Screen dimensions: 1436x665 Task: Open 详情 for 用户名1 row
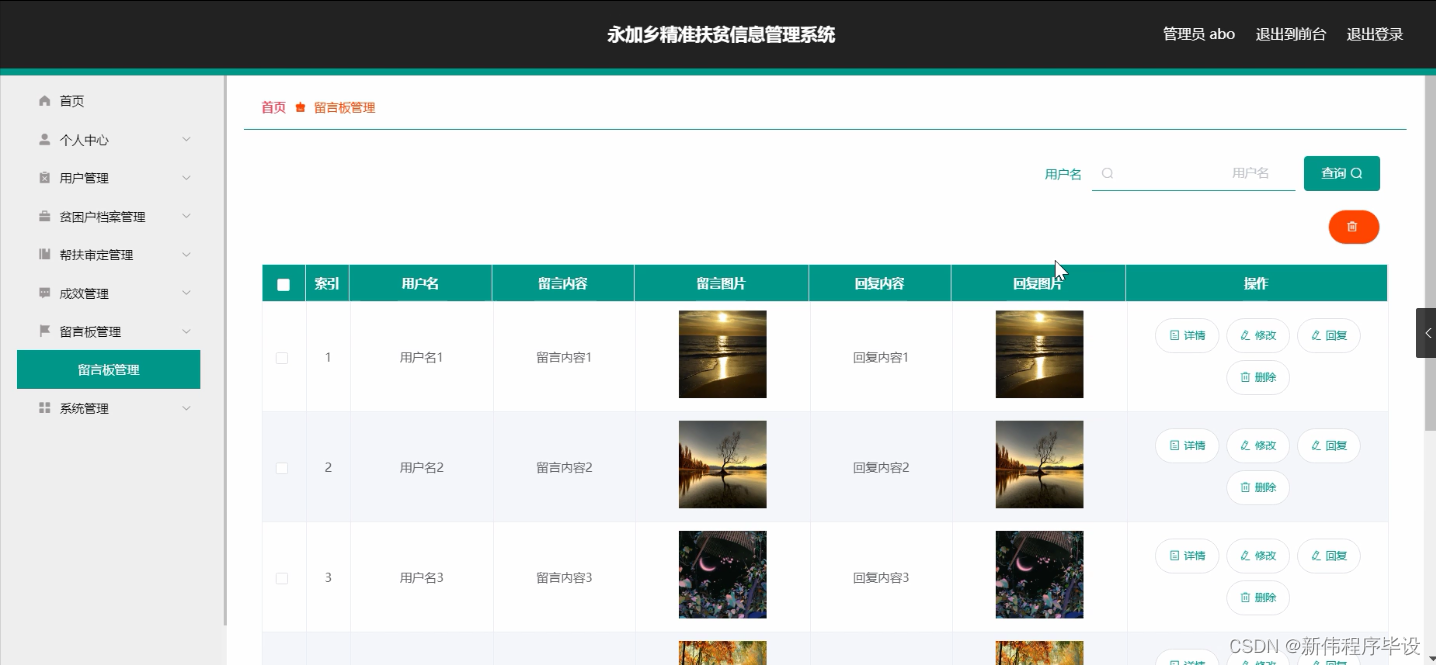click(x=1186, y=335)
